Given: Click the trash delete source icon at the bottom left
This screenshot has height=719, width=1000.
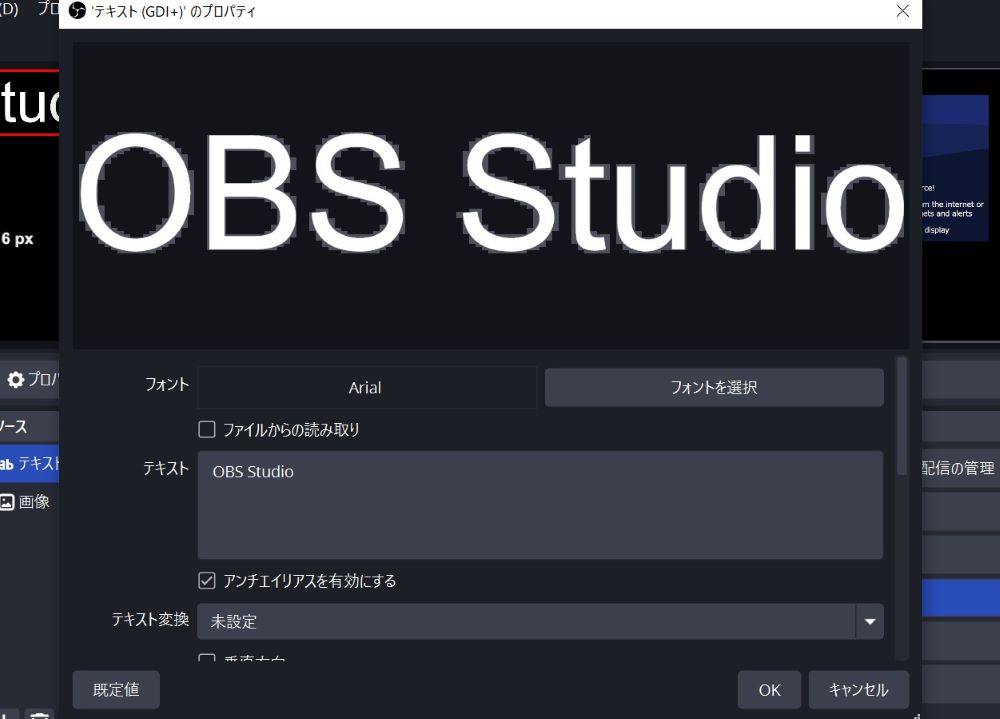Looking at the screenshot, I should (40, 715).
